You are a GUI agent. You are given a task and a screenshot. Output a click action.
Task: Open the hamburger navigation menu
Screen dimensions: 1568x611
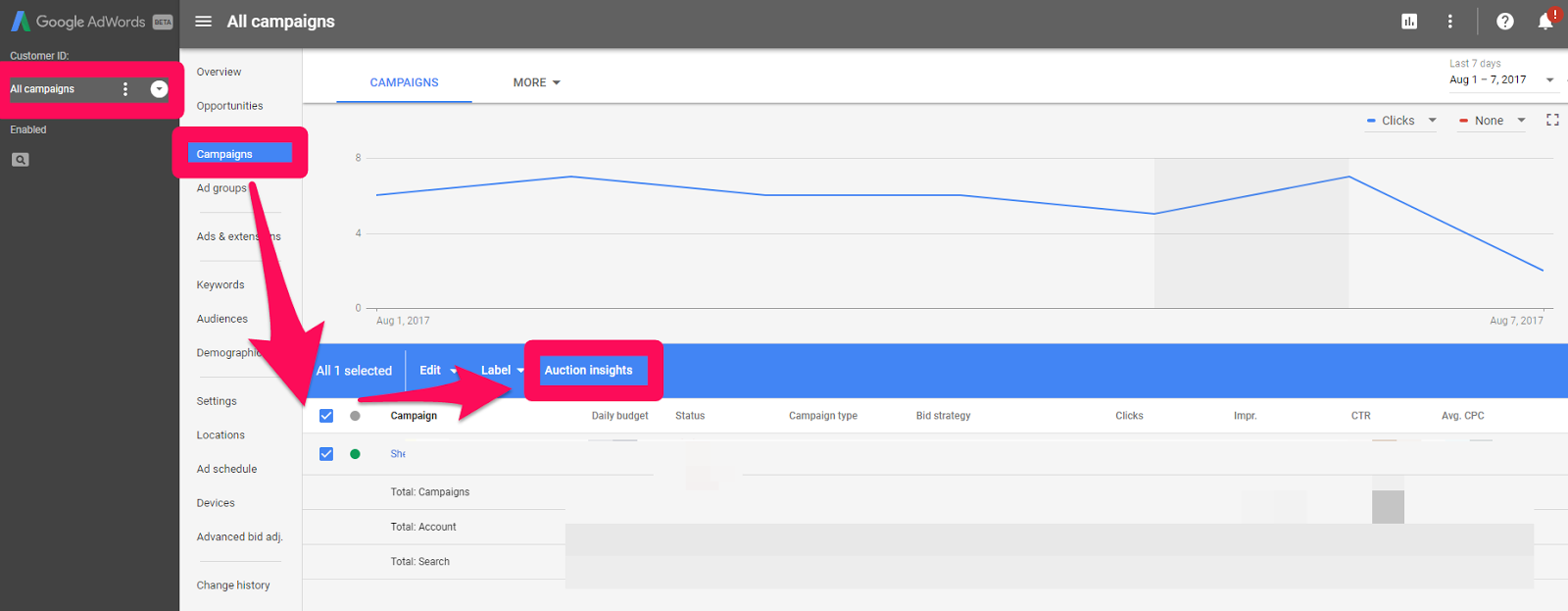click(x=203, y=22)
